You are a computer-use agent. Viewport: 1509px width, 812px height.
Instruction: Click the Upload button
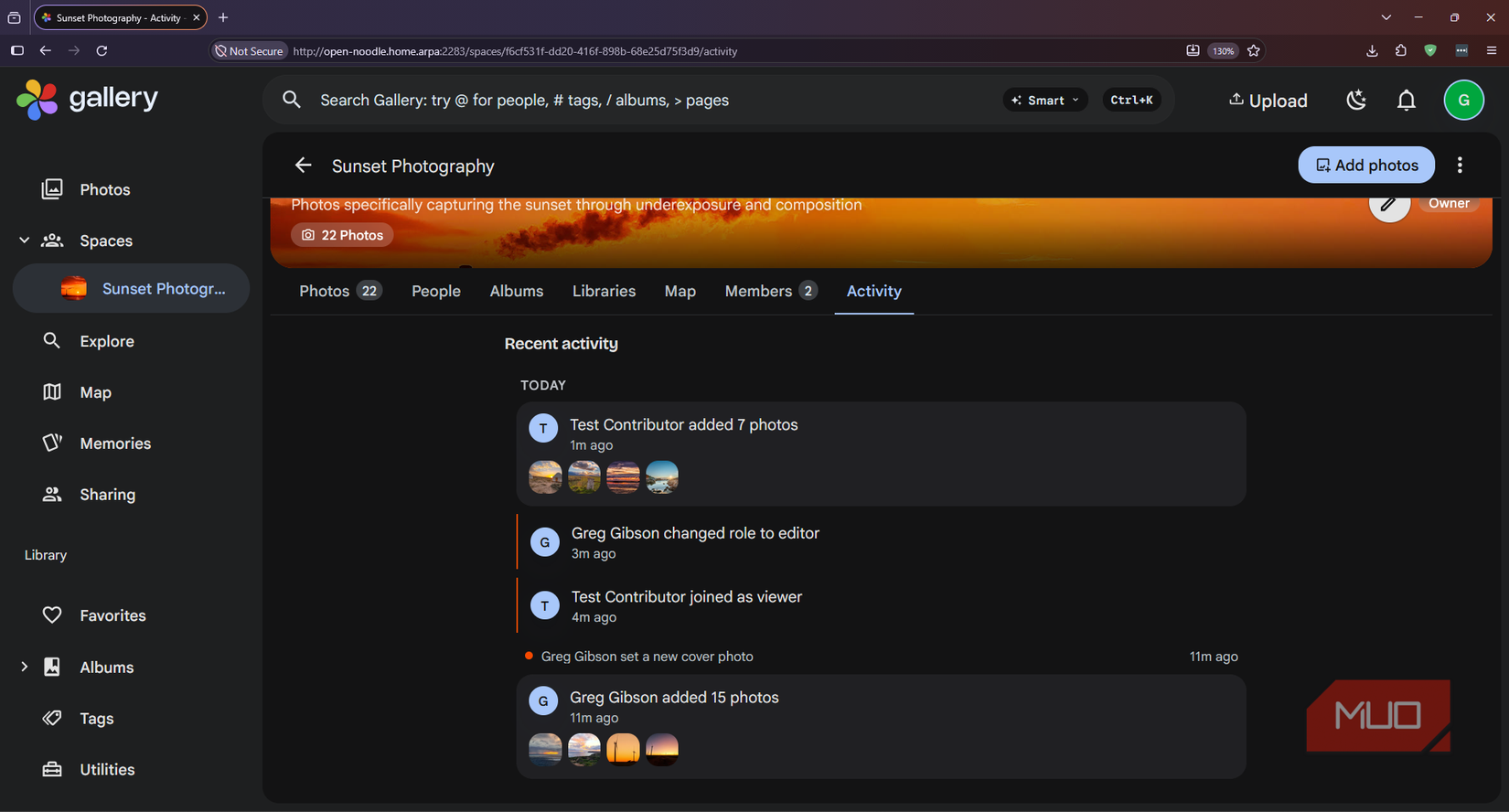[1268, 101]
